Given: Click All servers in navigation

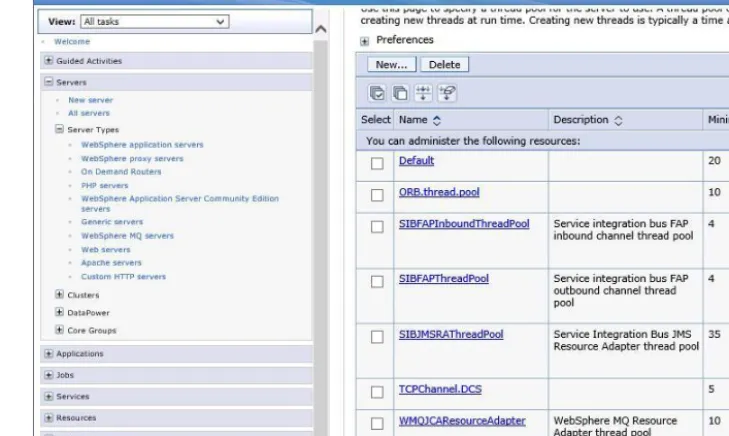Looking at the screenshot, I should tap(89, 113).
